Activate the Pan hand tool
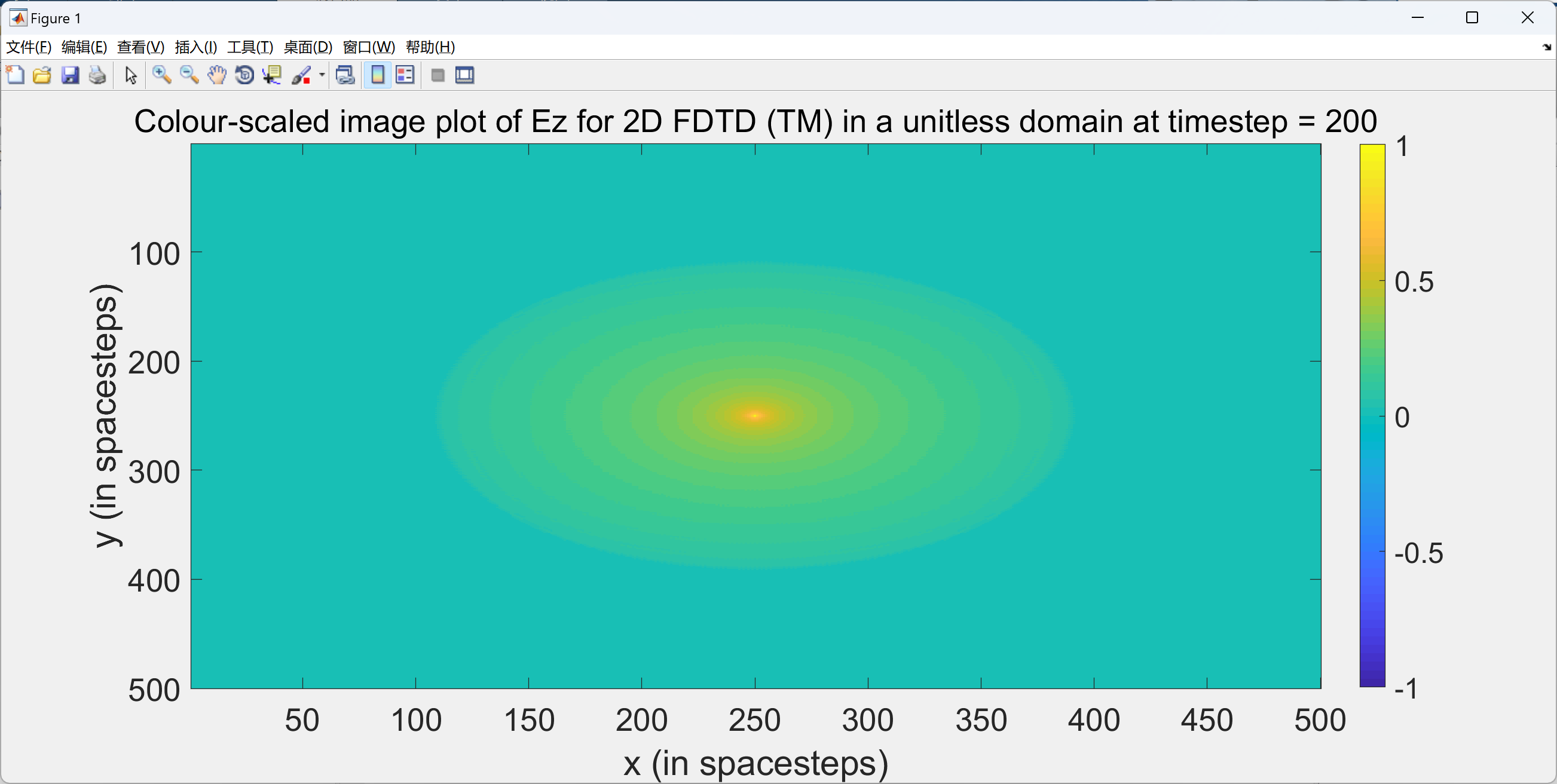The height and width of the screenshot is (784, 1557). (x=216, y=75)
